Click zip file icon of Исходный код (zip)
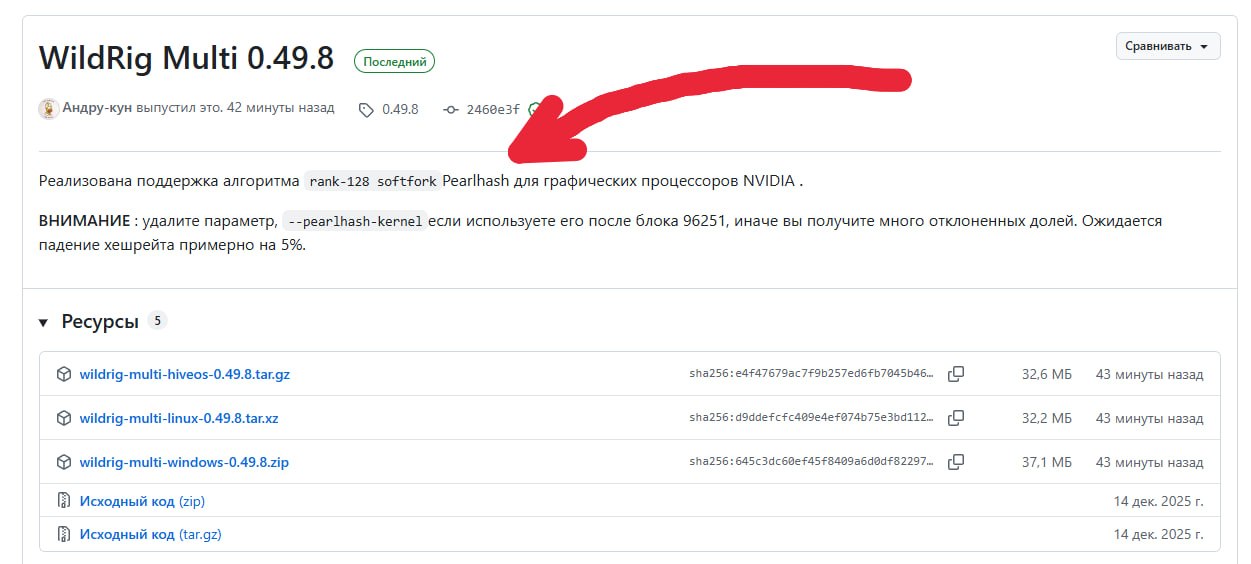Image resolution: width=1251 pixels, height=564 pixels. point(64,501)
